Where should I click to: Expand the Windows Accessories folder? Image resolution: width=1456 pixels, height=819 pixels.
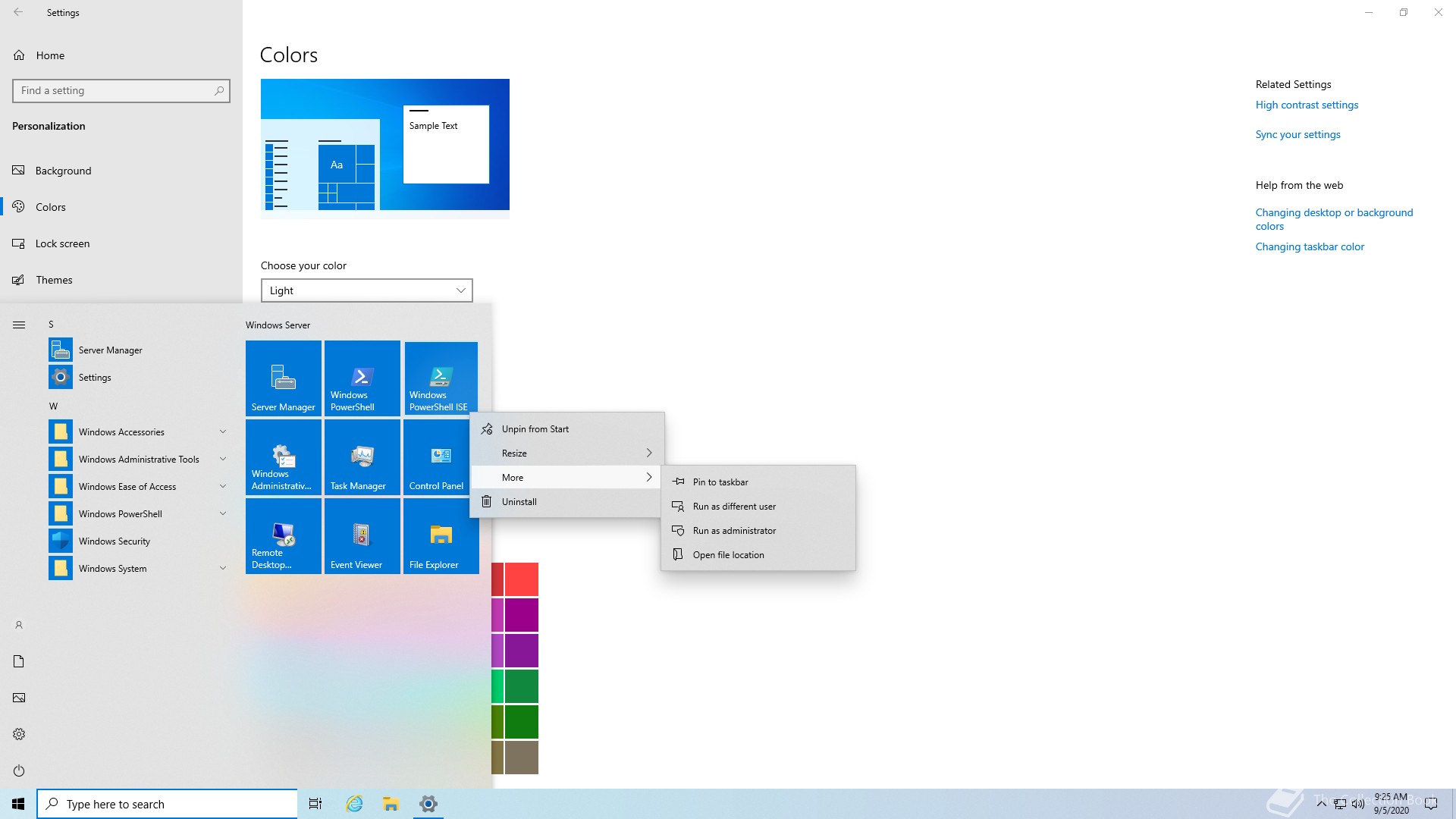(140, 431)
